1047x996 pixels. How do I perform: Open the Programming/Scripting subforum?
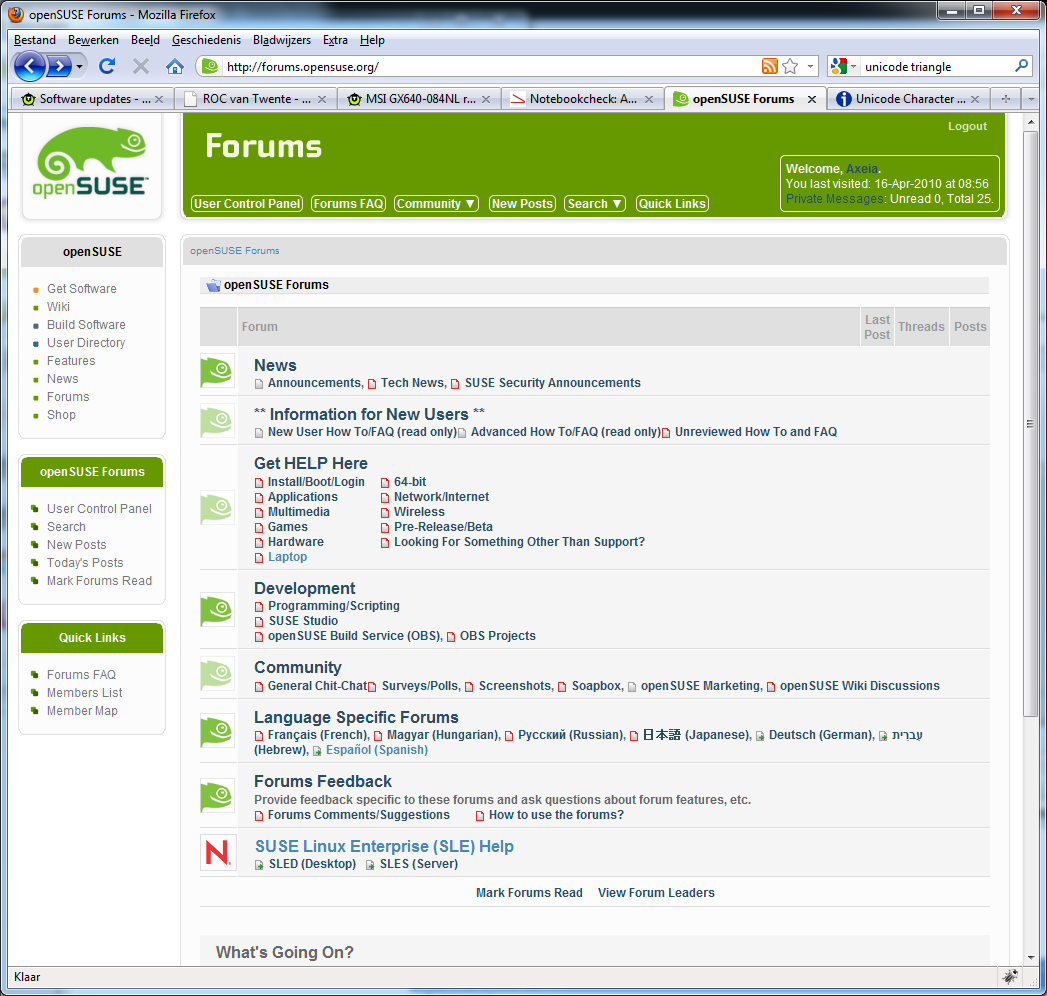(x=334, y=606)
